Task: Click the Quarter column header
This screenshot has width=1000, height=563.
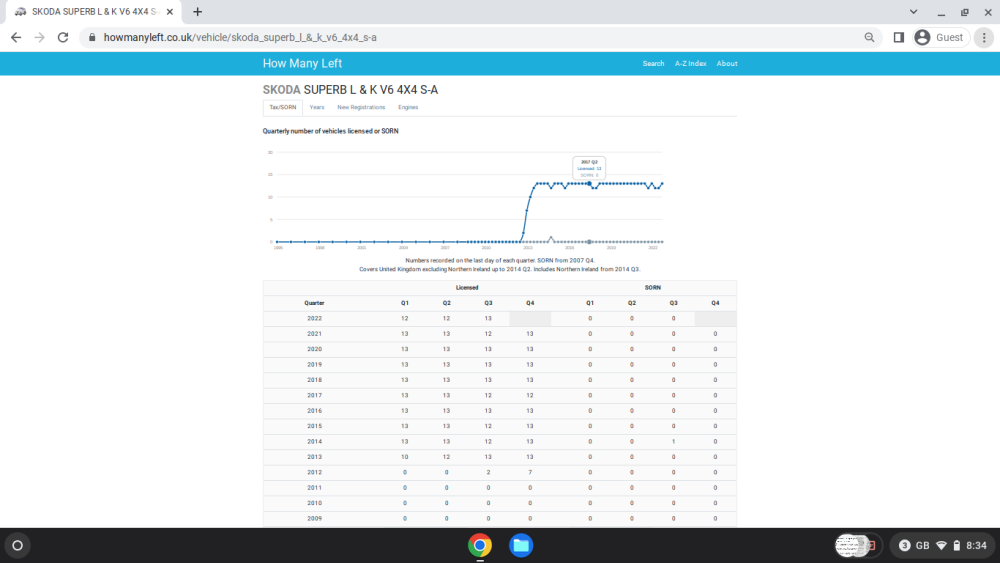Action: (314, 303)
